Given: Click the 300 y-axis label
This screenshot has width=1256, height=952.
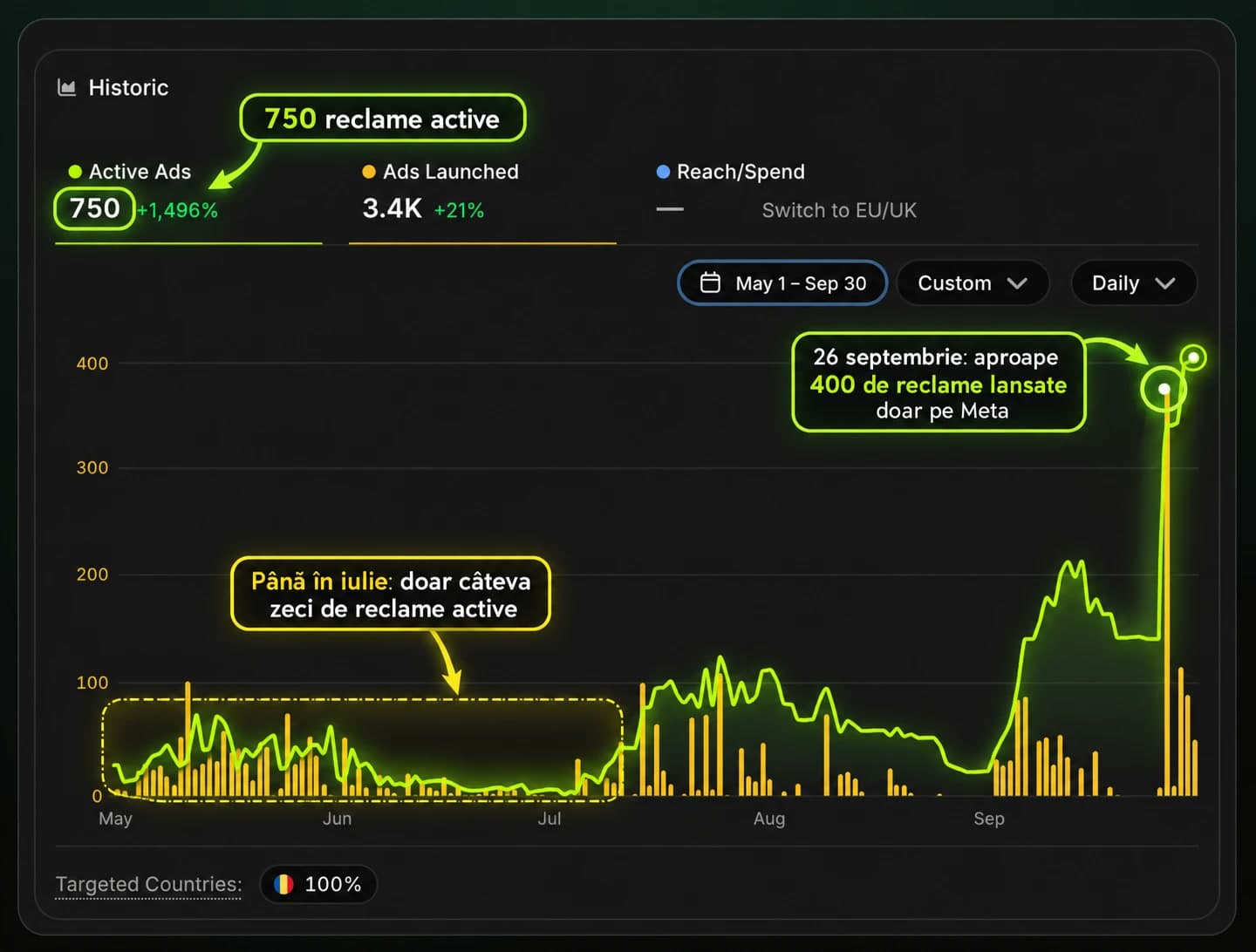Looking at the screenshot, I should point(92,467).
